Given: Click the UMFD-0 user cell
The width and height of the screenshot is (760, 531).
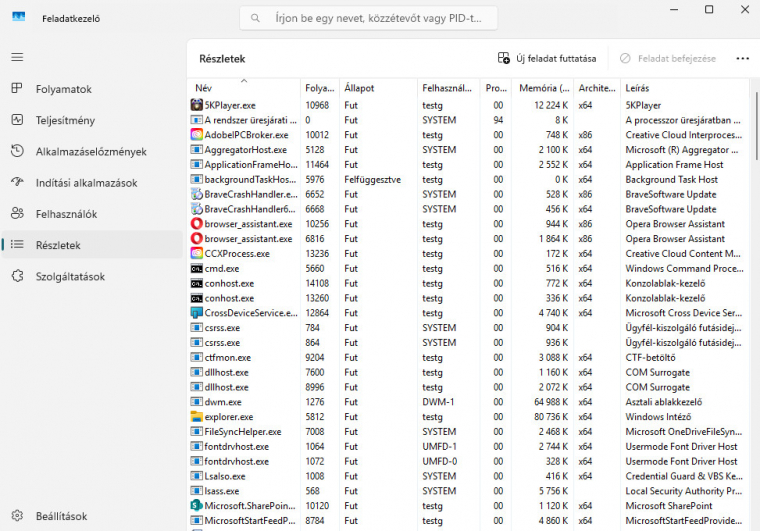Looking at the screenshot, I should [x=440, y=461].
